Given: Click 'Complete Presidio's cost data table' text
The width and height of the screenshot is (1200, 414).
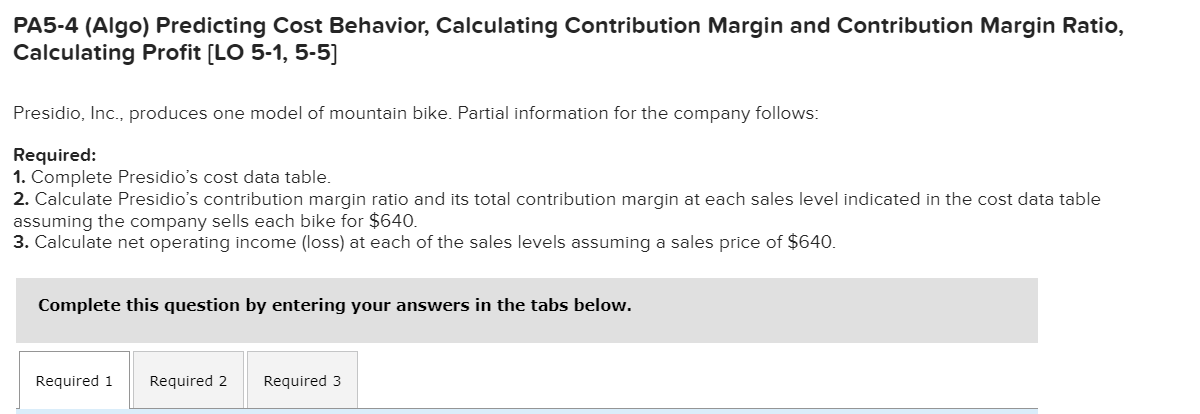Looking at the screenshot, I should click(x=180, y=177).
